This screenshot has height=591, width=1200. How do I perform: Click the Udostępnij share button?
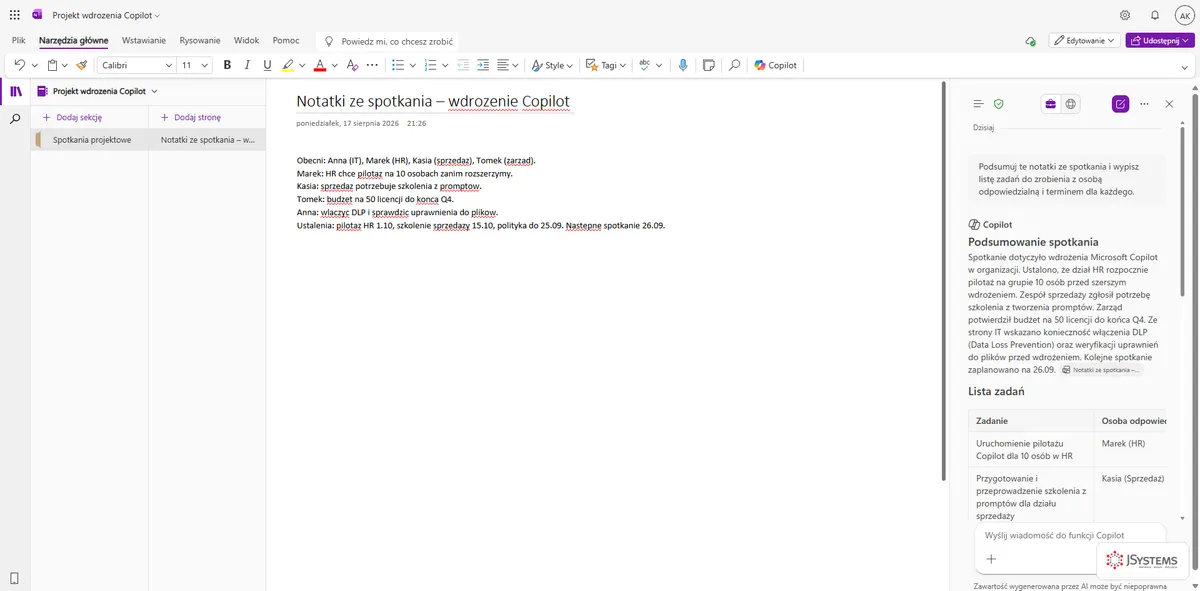click(x=1160, y=41)
